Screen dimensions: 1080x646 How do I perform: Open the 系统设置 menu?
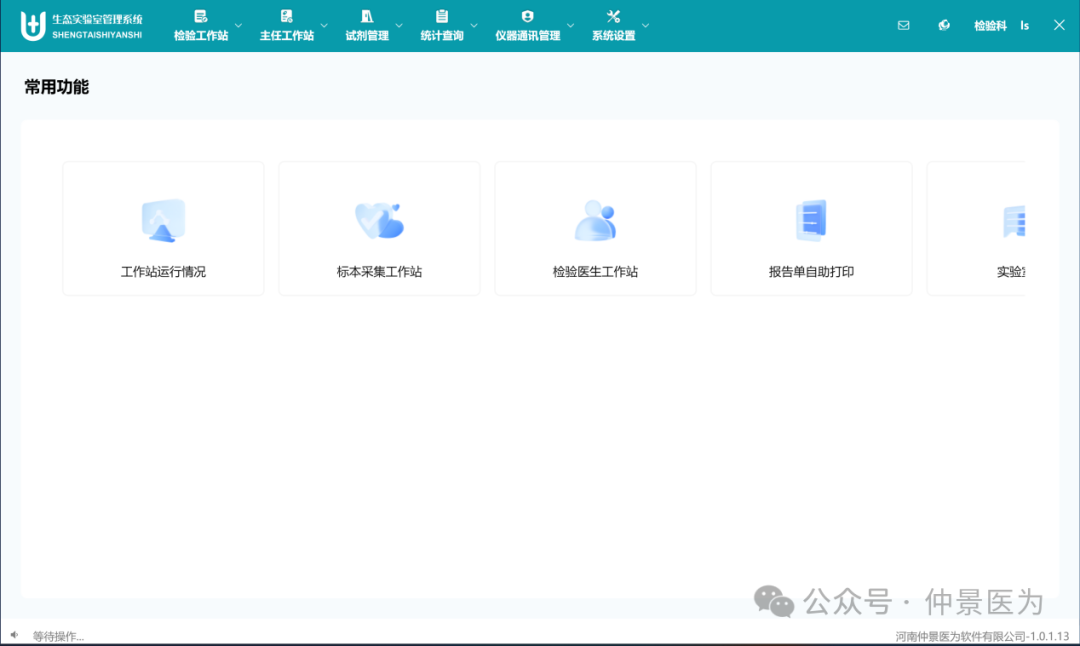[613, 26]
